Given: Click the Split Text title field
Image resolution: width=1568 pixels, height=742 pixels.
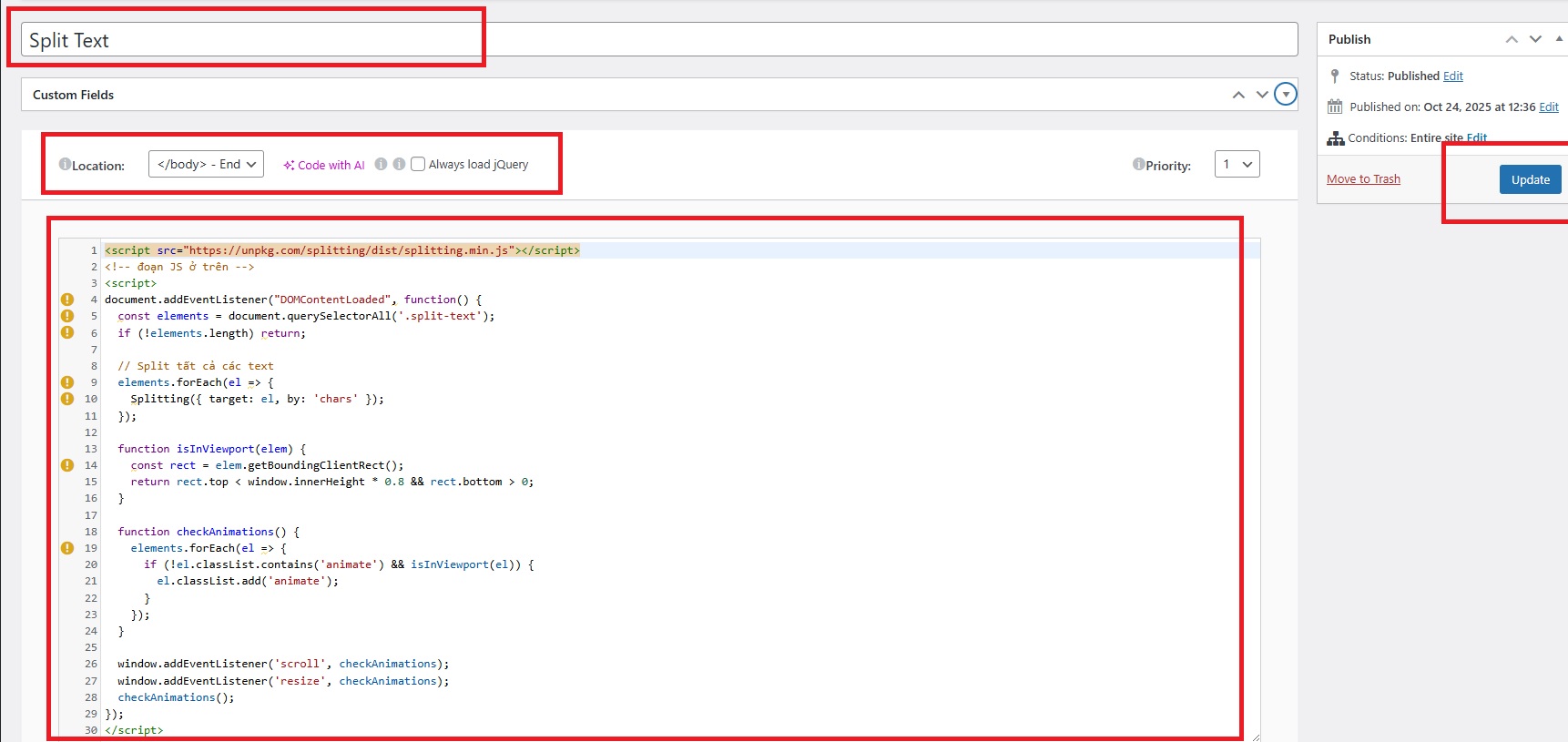Looking at the screenshot, I should [x=659, y=40].
